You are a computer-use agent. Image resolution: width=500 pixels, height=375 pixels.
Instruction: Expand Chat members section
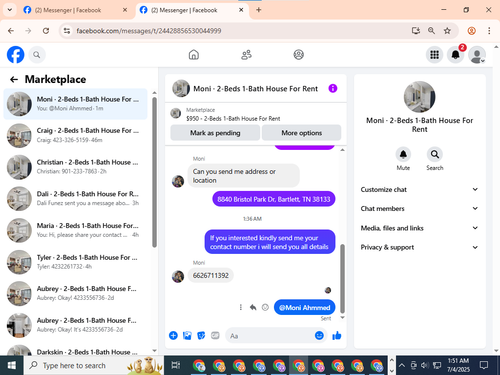click(x=419, y=208)
